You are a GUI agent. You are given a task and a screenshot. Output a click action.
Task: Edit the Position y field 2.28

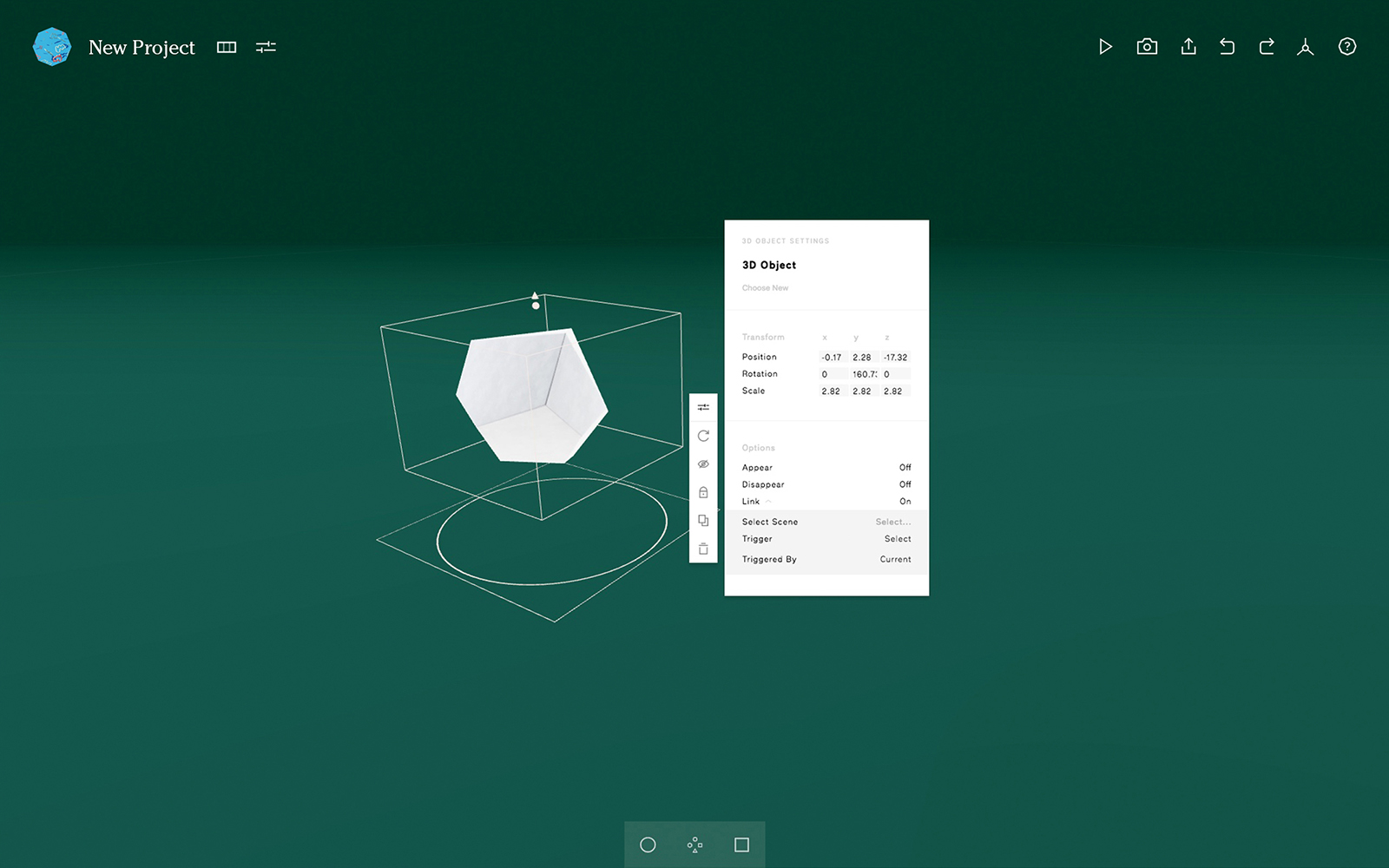pyautogui.click(x=864, y=358)
